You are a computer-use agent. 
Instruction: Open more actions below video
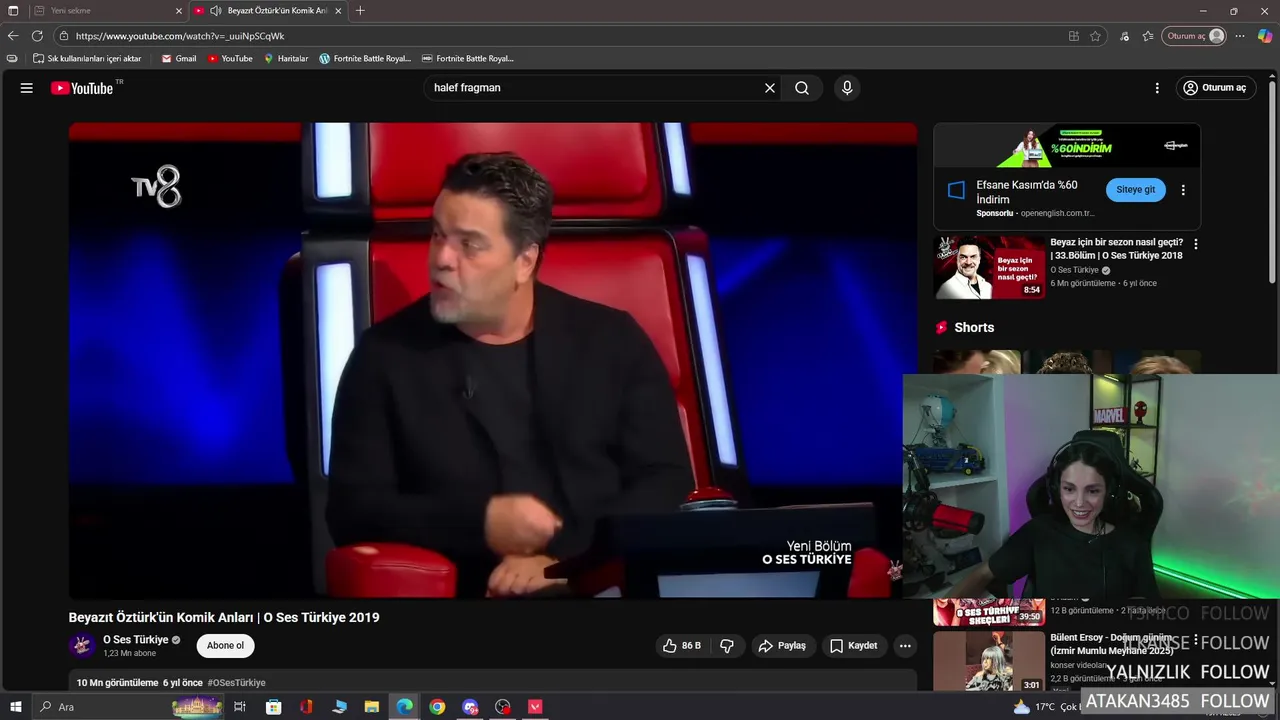905,646
